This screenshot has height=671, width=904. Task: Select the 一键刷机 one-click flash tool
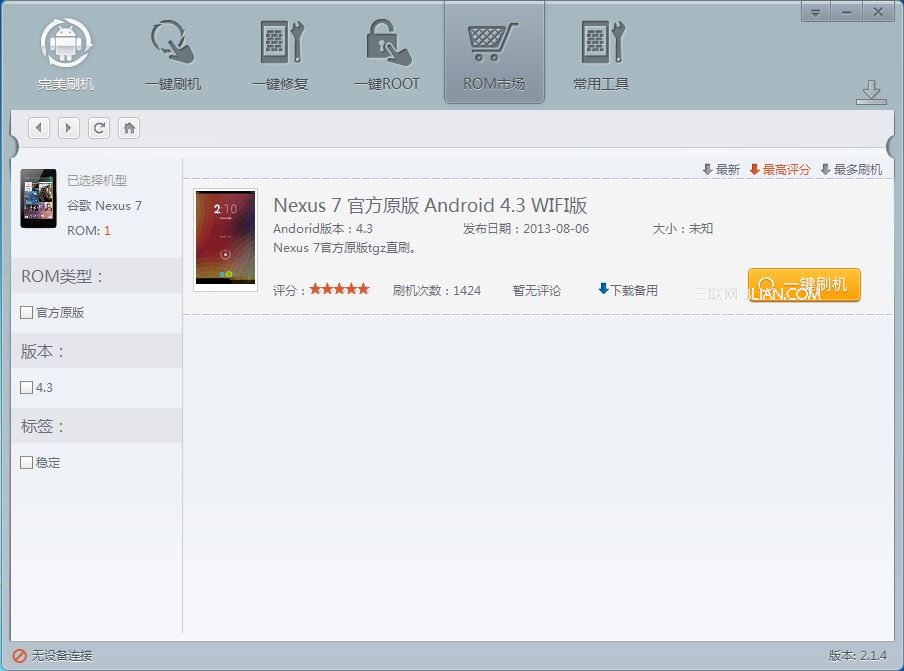coord(172,54)
